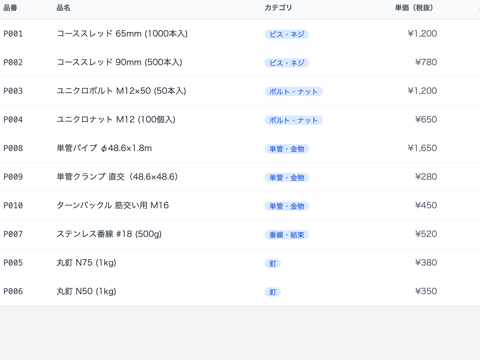This screenshot has width=480, height=360.
Task: Click the ¥1,650 price
Action: 422,148
